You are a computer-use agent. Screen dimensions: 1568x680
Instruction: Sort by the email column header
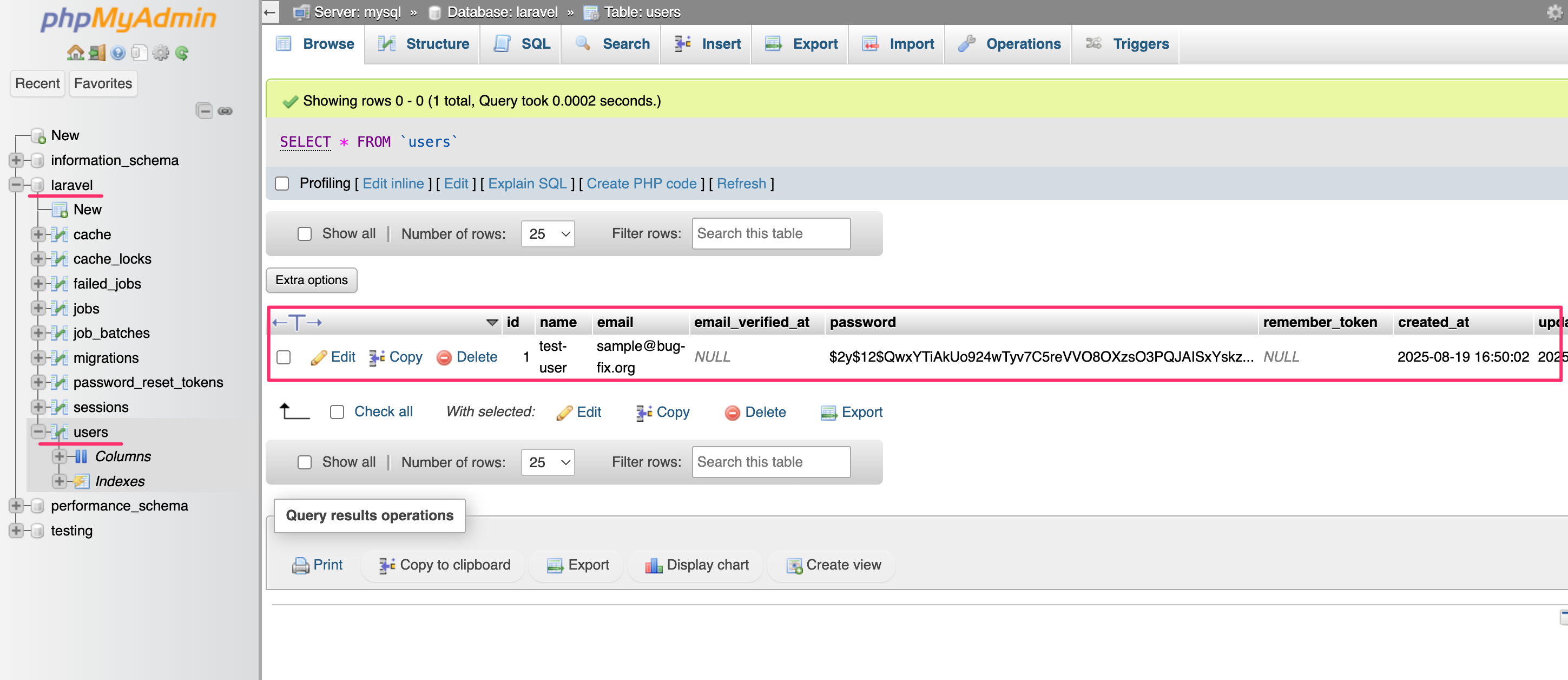(615, 322)
